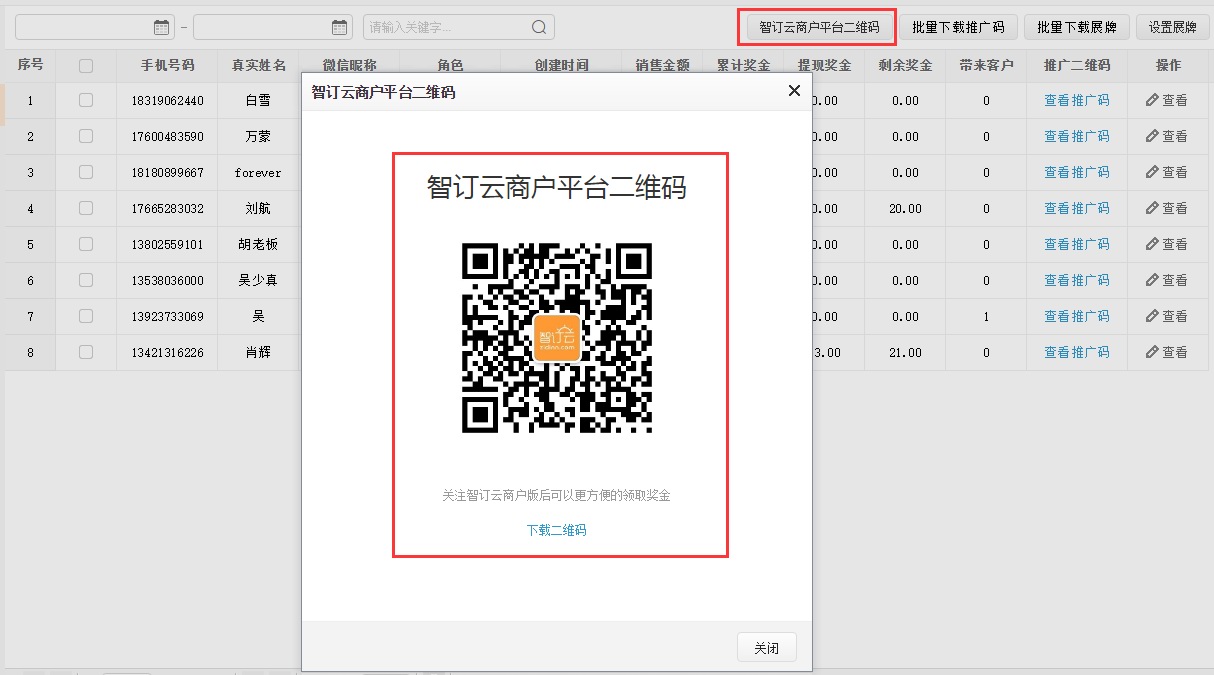
Task: Check the checkbox for row 13802559101
Action: point(86,244)
